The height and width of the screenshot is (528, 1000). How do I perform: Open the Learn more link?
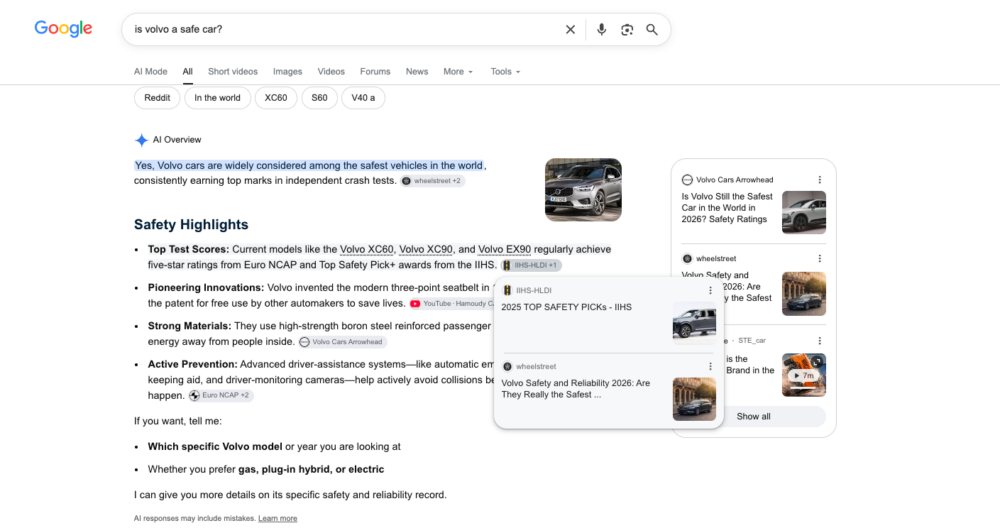click(x=277, y=518)
